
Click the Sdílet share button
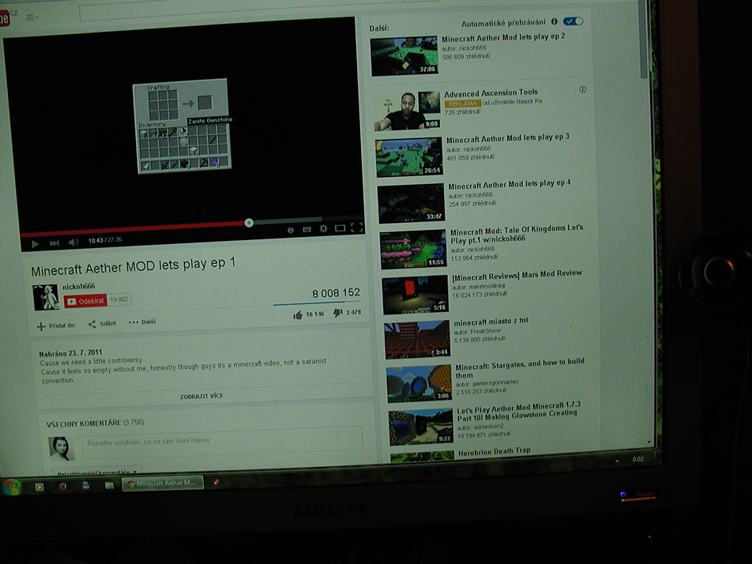102,324
